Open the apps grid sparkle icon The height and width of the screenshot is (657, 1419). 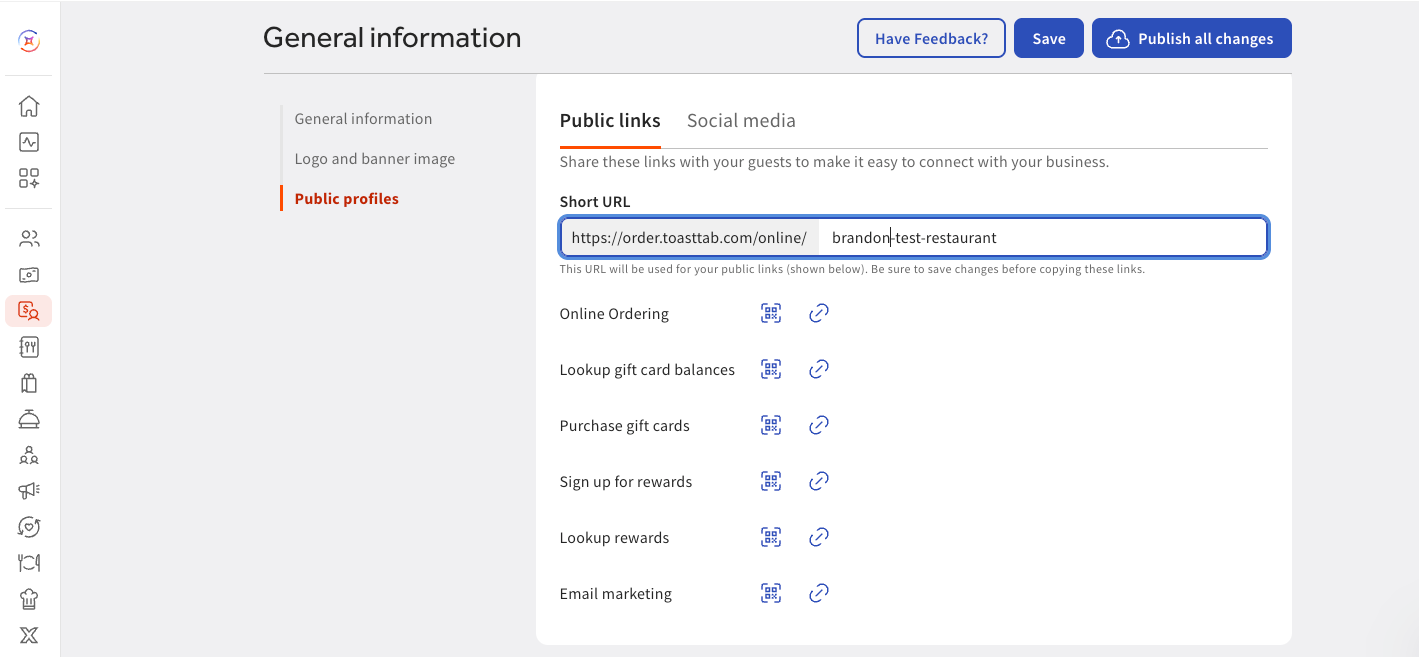[29, 178]
